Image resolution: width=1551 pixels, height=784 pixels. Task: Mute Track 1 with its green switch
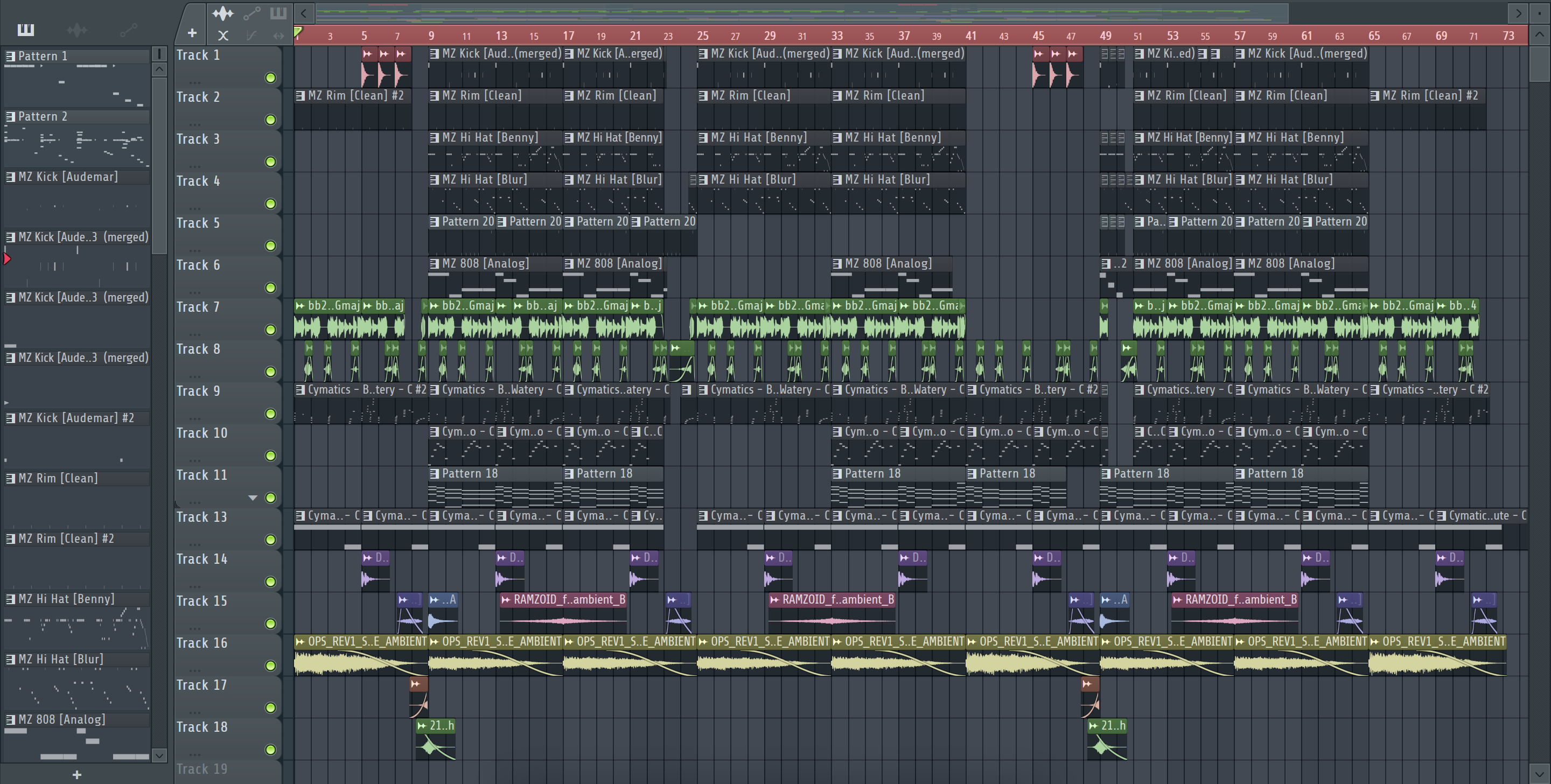click(x=271, y=78)
